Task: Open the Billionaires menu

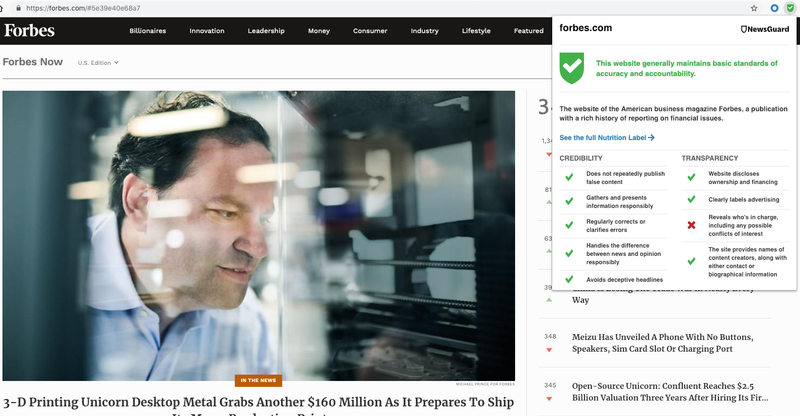Action: click(x=147, y=31)
